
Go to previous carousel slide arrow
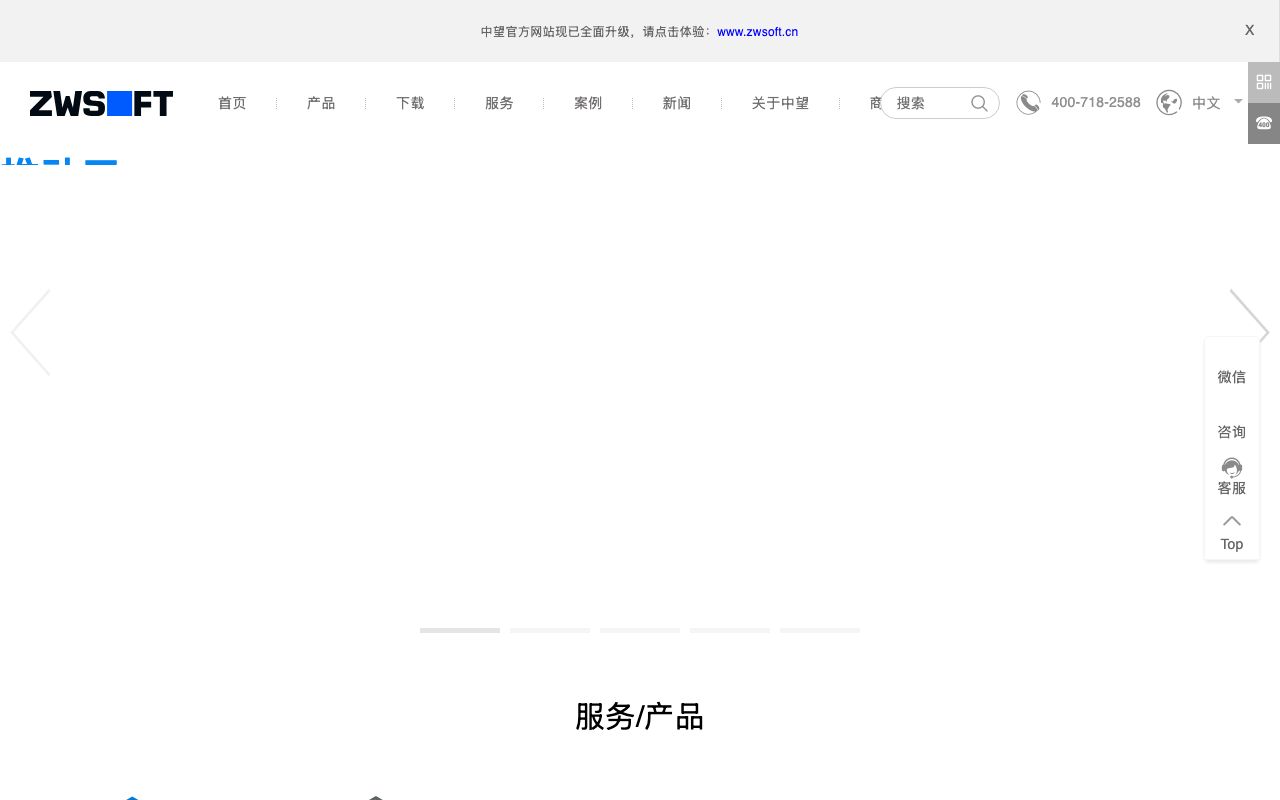[x=31, y=332]
